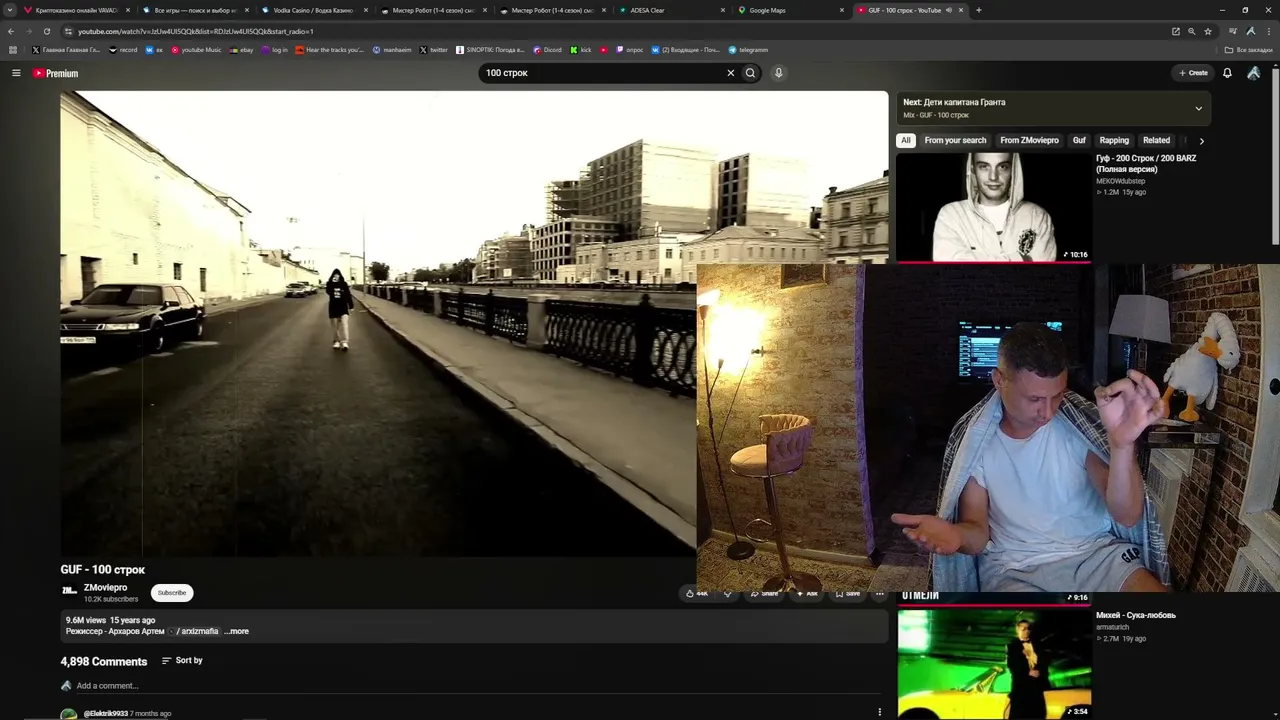Switch to the ADESA Clear tab
This screenshot has height=720, width=1280.
(672, 10)
